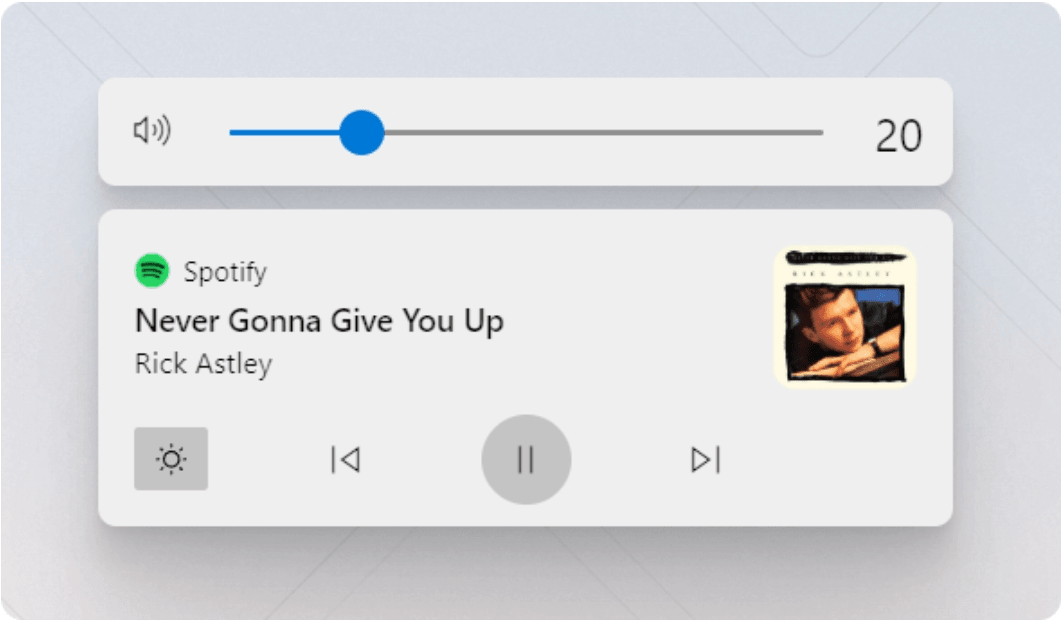The image size is (1061, 621).
Task: Click the gray unfilled volume track
Action: pos(604,133)
